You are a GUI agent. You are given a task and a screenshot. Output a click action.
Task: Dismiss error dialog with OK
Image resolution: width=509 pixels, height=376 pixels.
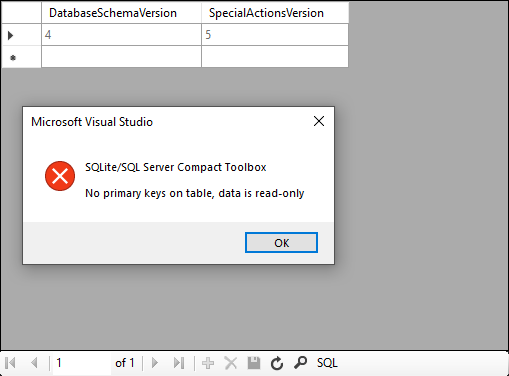[281, 243]
